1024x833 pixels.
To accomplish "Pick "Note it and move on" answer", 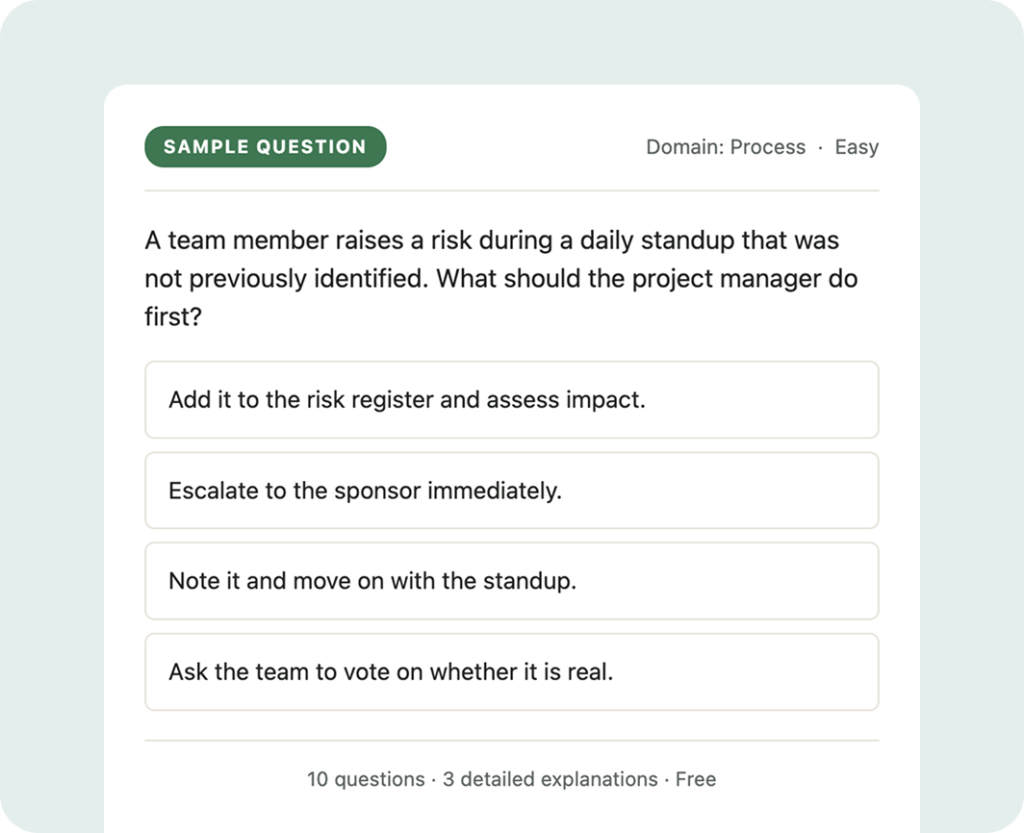I will [x=511, y=581].
